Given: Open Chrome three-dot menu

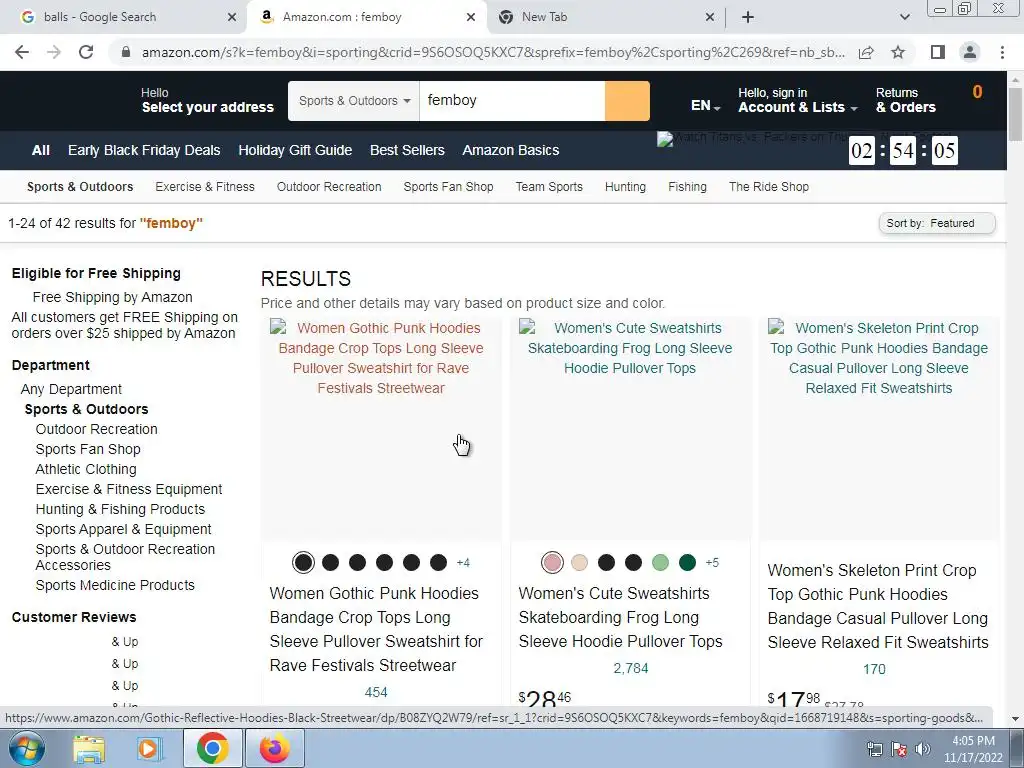Looking at the screenshot, I should (1002, 52).
